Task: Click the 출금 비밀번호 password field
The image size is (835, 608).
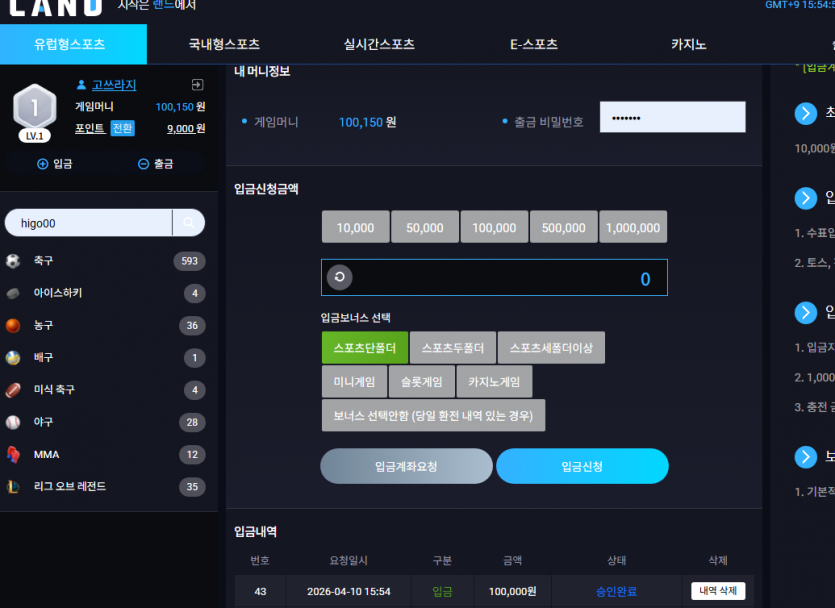Action: coord(673,117)
